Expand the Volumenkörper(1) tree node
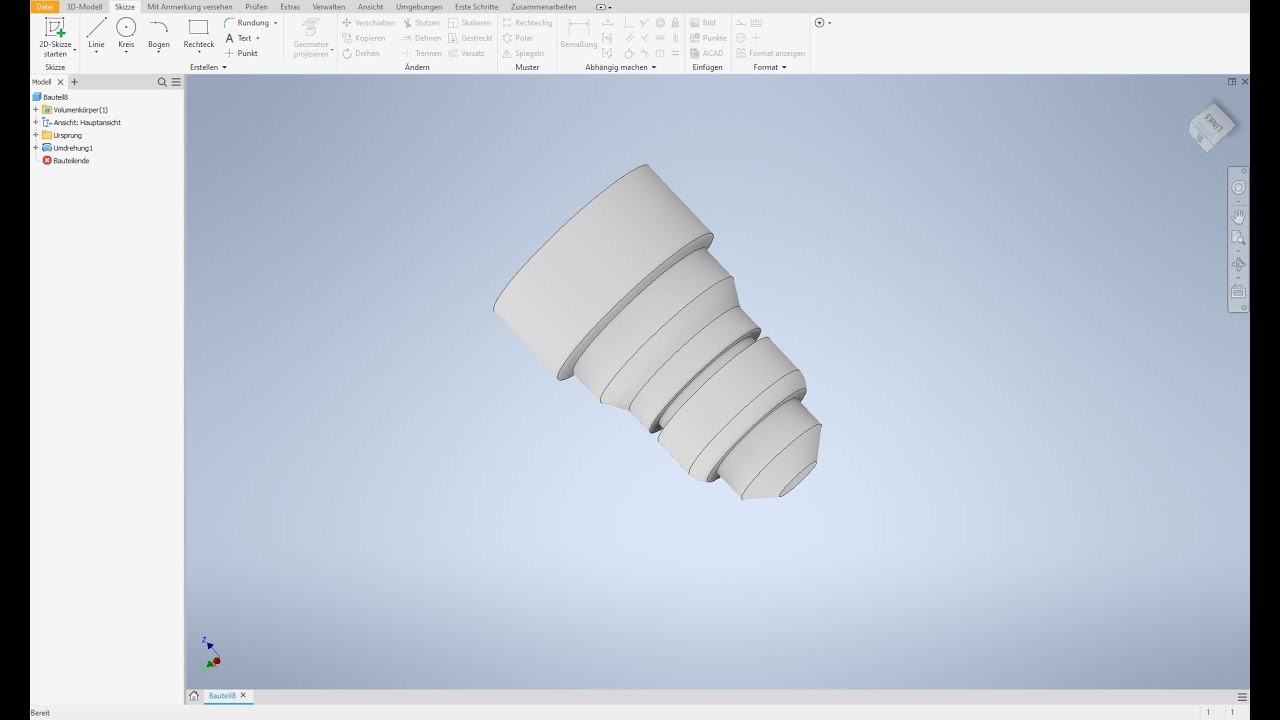The image size is (1280, 720). [36, 110]
